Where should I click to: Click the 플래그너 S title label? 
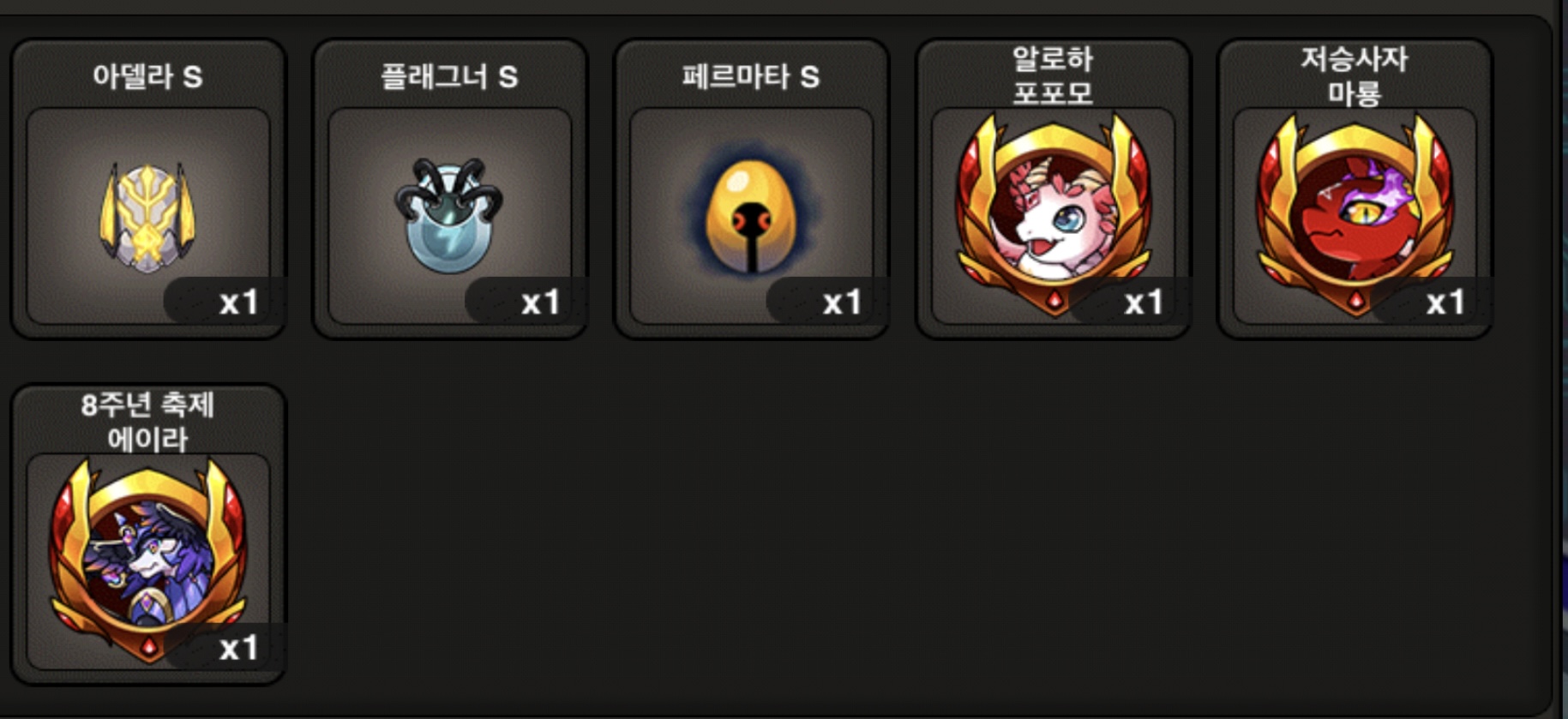[449, 76]
